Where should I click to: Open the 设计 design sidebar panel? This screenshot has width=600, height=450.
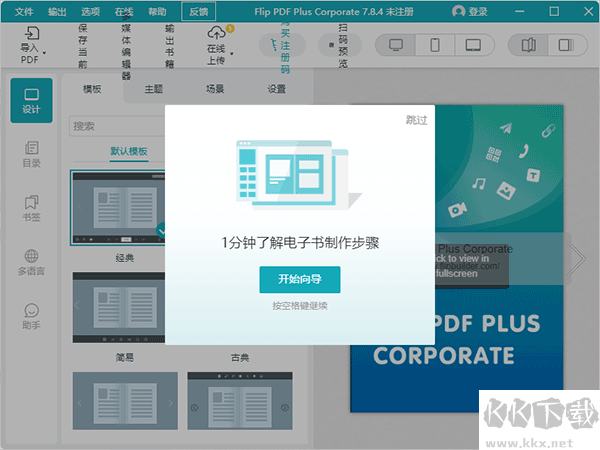(31, 101)
